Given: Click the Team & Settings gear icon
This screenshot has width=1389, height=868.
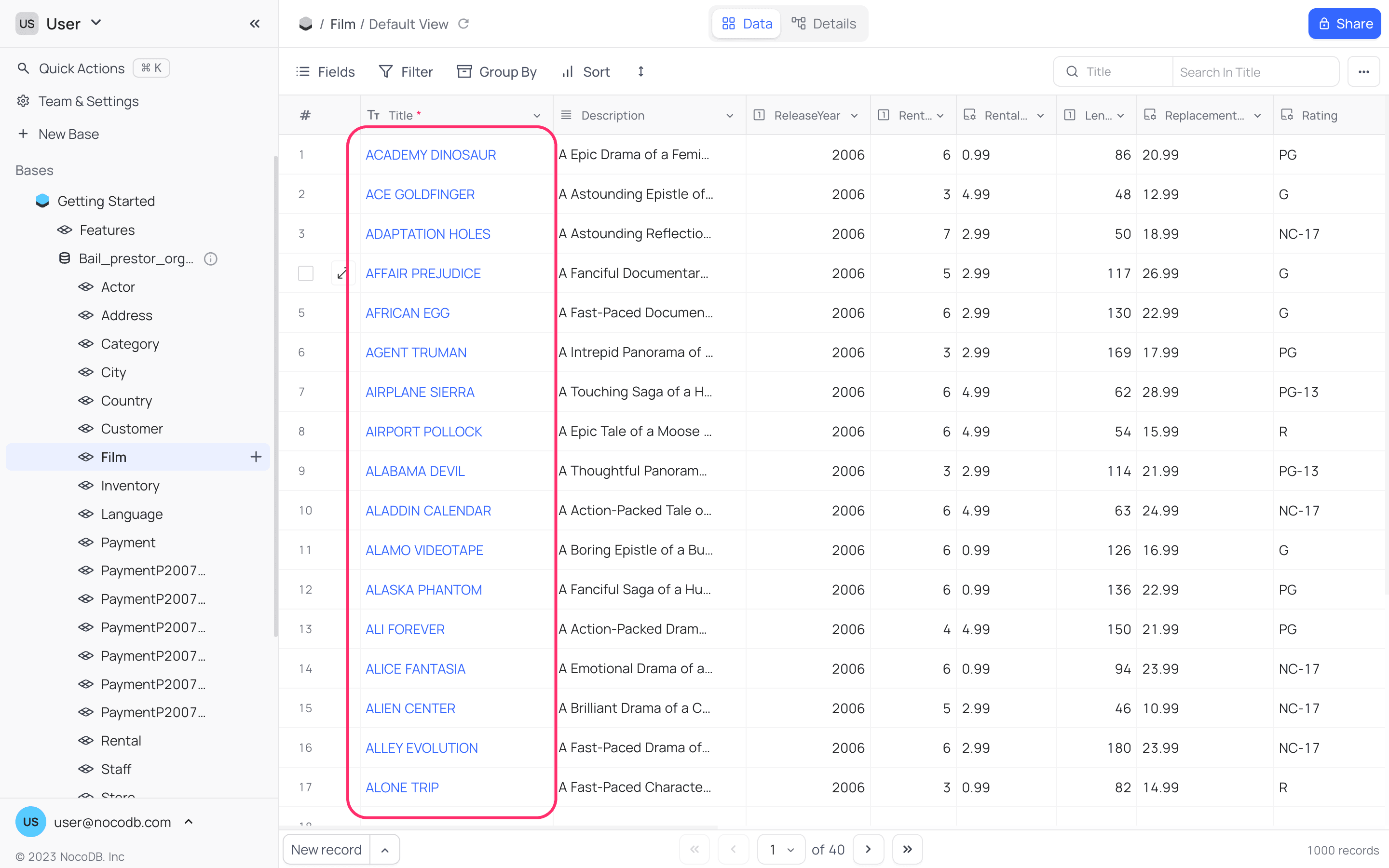Looking at the screenshot, I should coord(23,101).
